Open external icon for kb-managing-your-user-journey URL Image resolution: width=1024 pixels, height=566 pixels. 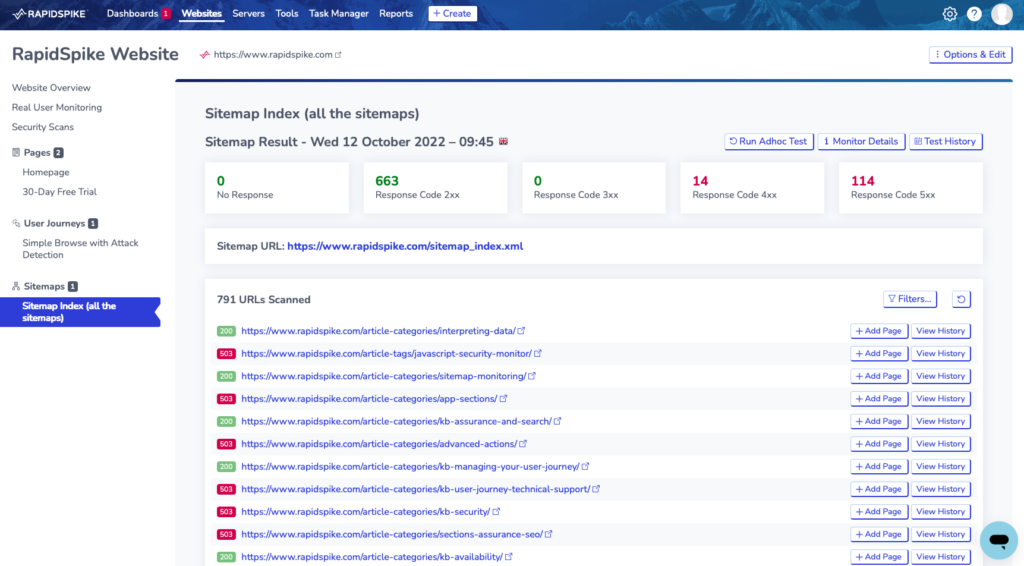586,466
